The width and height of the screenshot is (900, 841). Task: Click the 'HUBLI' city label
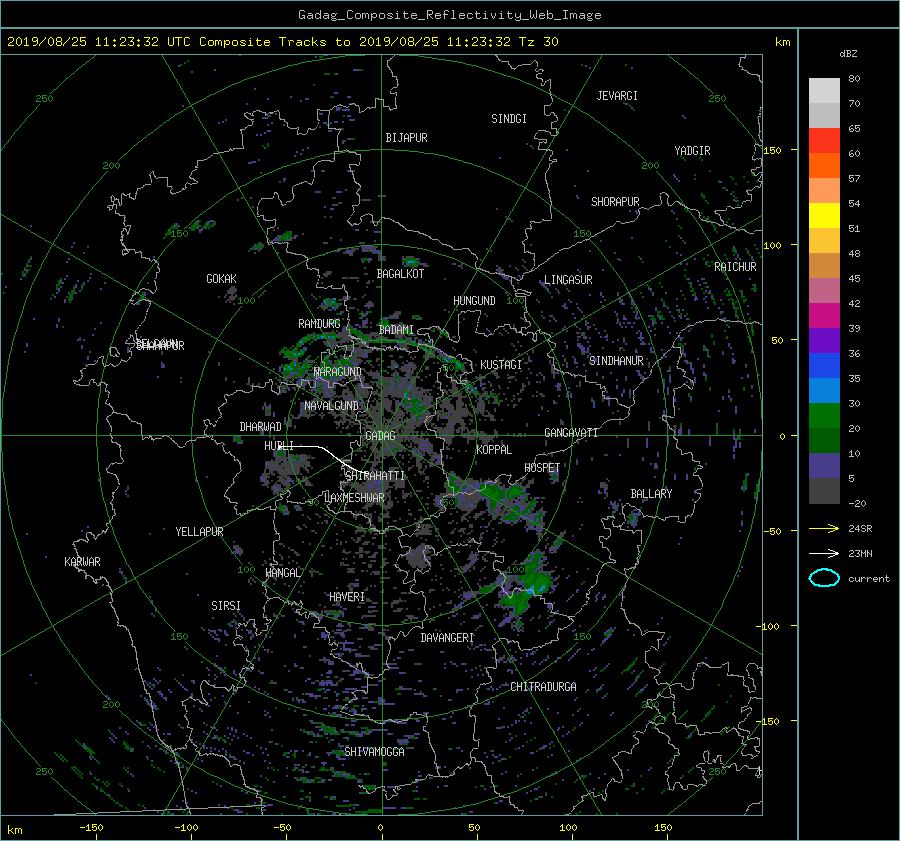278,446
